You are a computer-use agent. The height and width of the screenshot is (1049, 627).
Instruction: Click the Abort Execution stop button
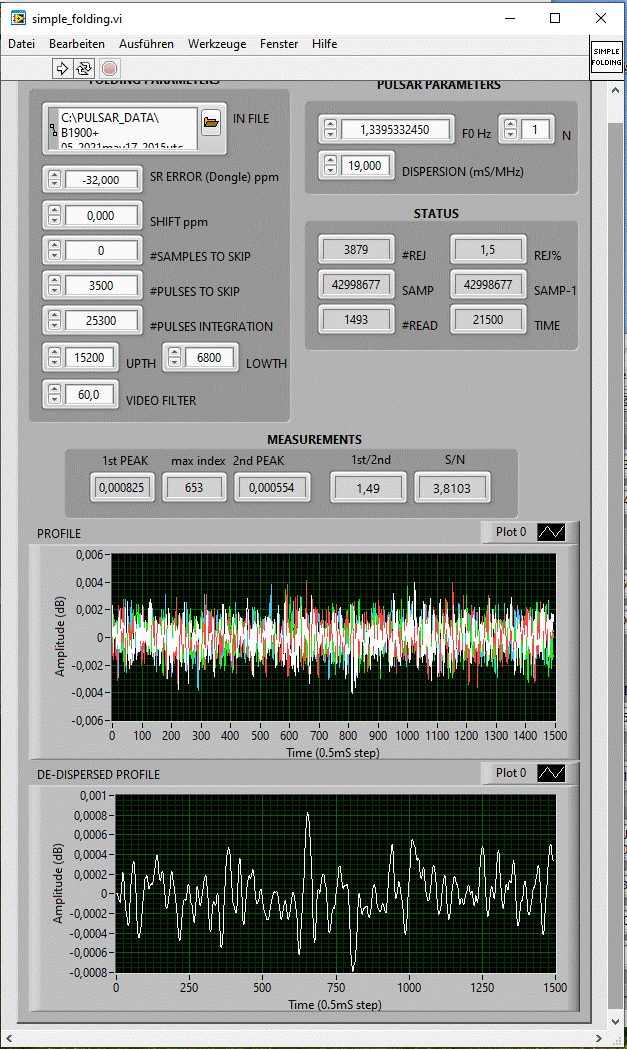(110, 68)
